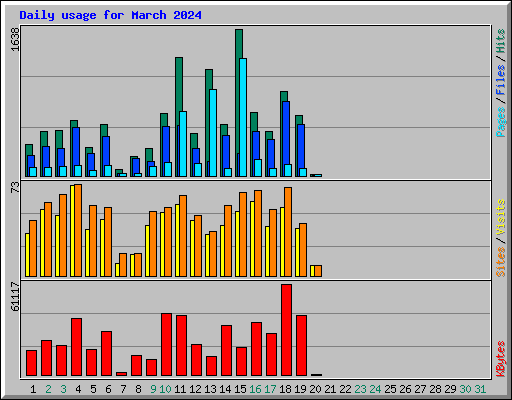Click day 23 on the x-axis
512x400 pixels.
tap(360, 389)
